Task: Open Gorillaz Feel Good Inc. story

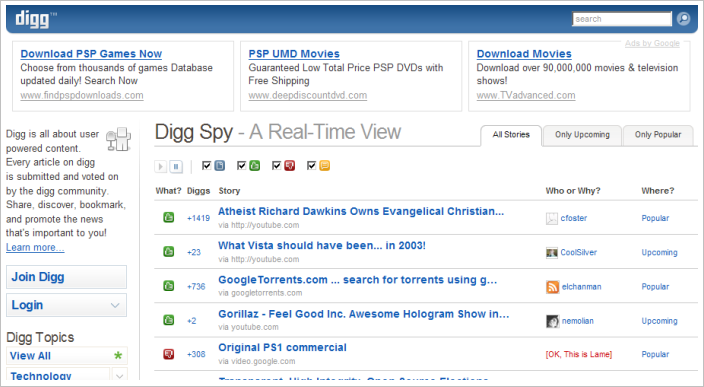Action: (x=364, y=314)
